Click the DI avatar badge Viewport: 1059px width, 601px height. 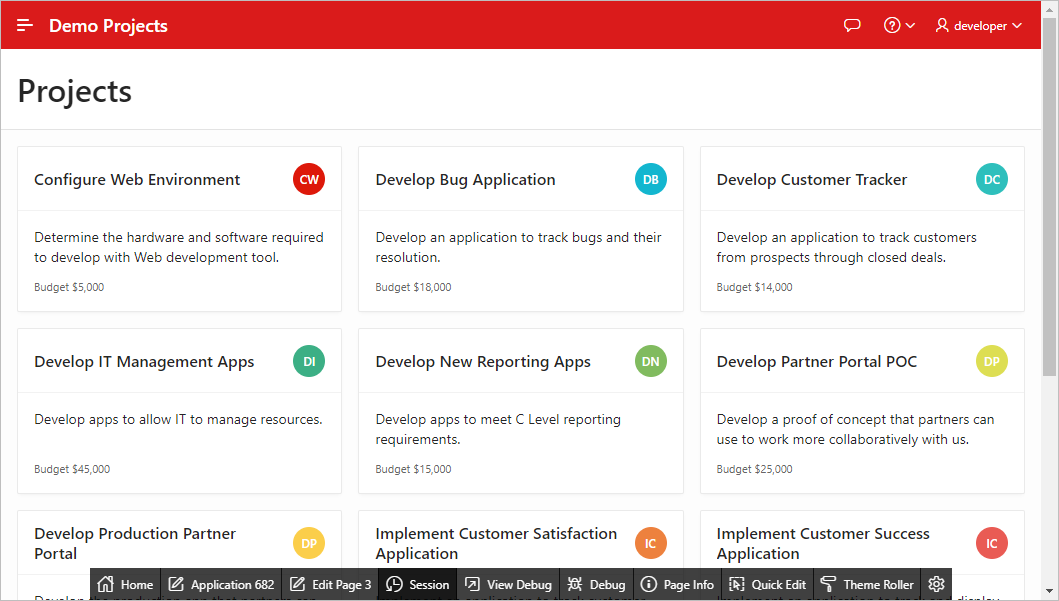coord(309,361)
